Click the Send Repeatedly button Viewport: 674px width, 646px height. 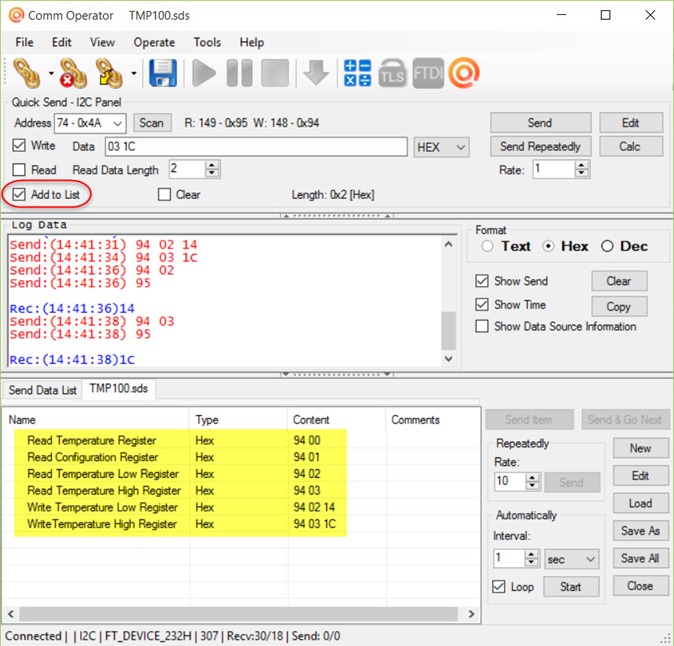[540, 147]
